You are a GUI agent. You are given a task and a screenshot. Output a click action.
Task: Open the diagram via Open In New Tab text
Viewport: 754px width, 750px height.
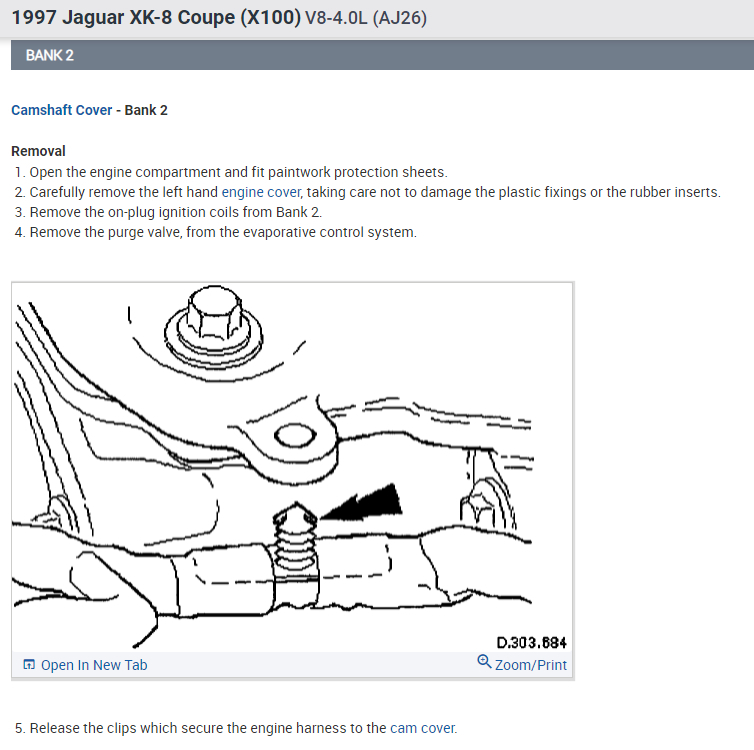94,665
